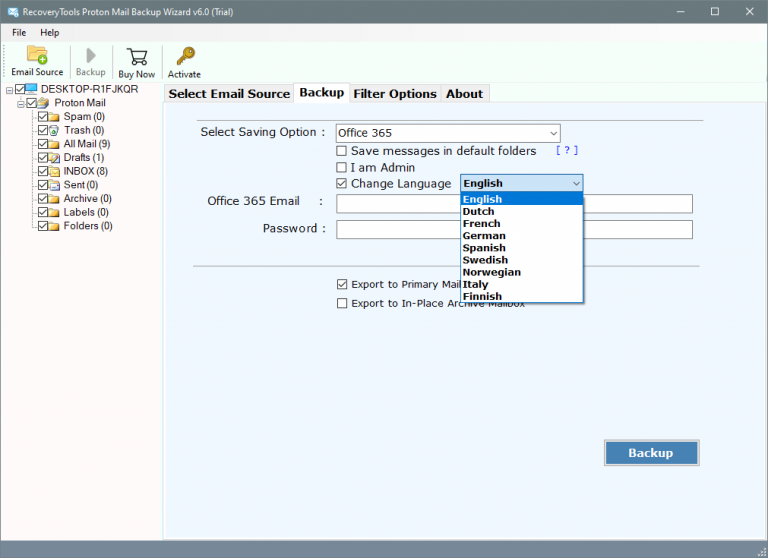Uncheck the DESKTOP-R1FJKQR root checkbox
Viewport: 768px width, 558px height.
pos(20,89)
